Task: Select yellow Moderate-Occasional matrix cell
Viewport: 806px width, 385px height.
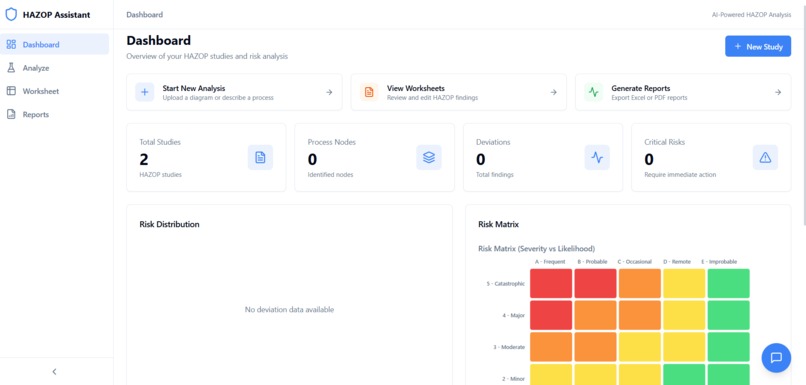Action: [x=639, y=346]
